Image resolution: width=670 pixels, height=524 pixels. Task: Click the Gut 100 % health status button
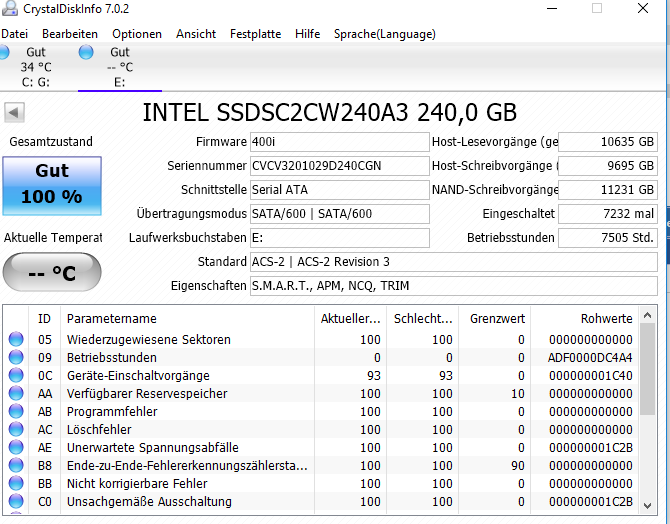click(52, 184)
